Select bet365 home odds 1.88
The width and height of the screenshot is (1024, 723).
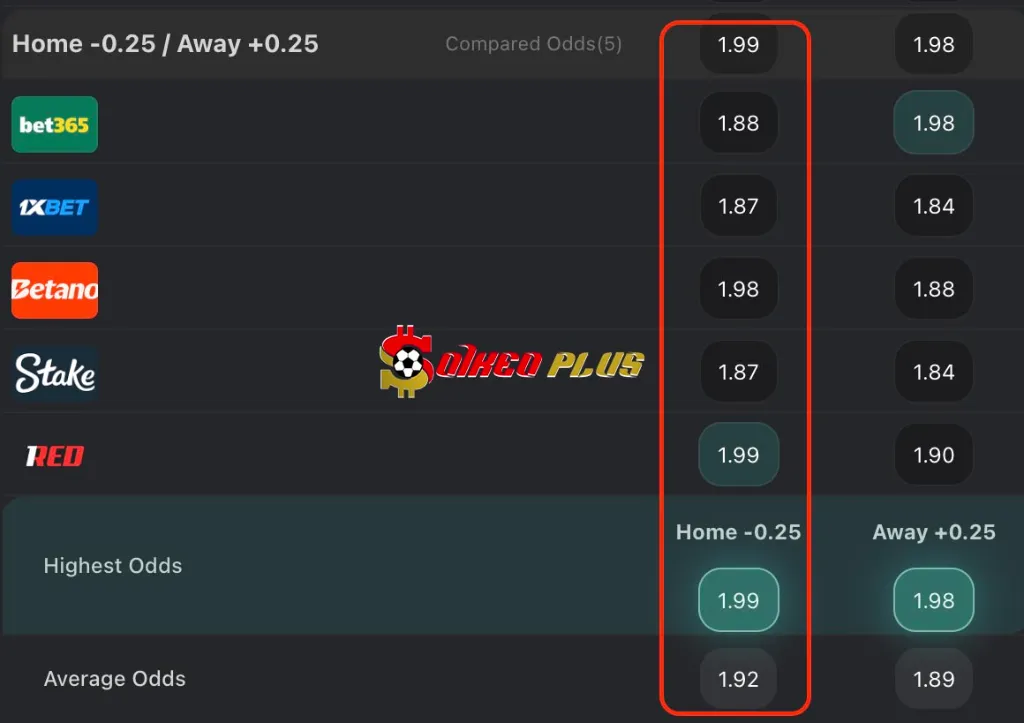tap(738, 123)
